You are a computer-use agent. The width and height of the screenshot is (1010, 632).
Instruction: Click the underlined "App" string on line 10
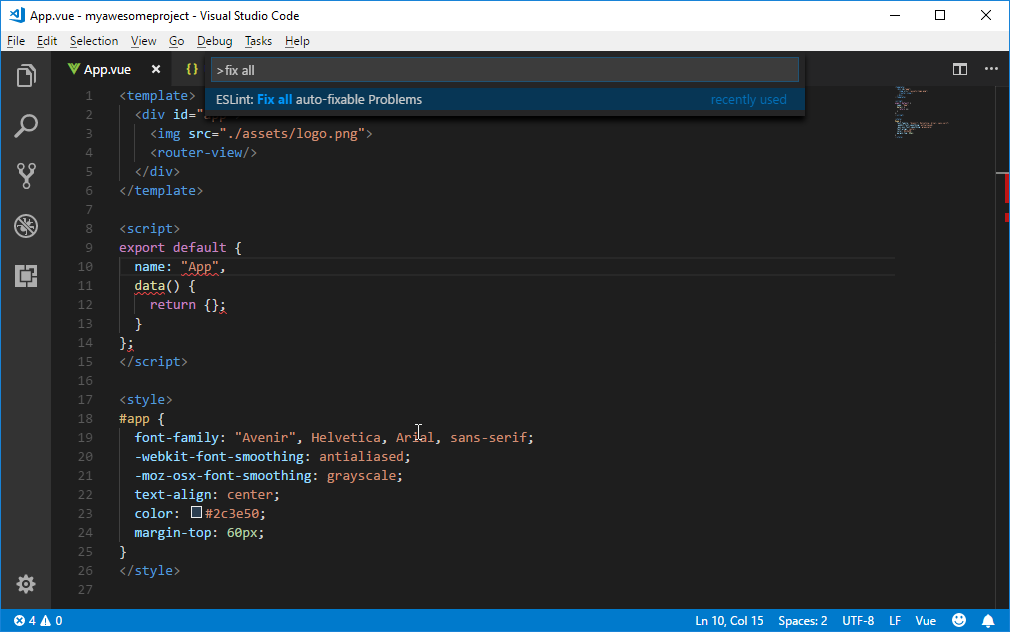click(x=200, y=267)
